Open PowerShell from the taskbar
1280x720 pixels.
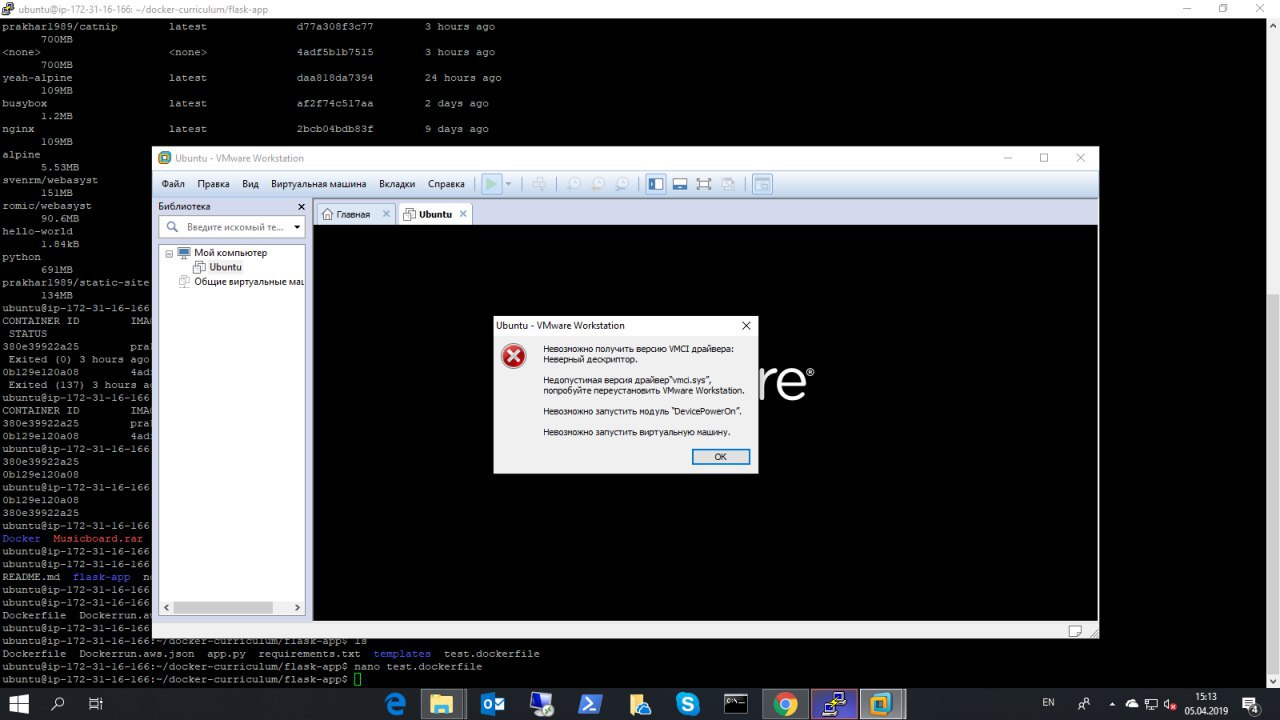pos(591,704)
